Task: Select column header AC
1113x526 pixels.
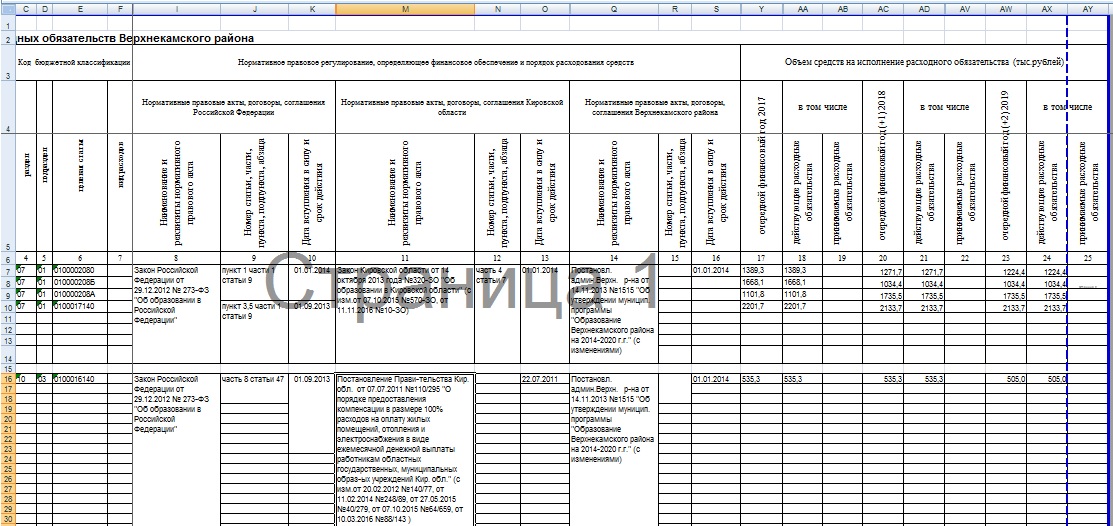Action: [883, 9]
